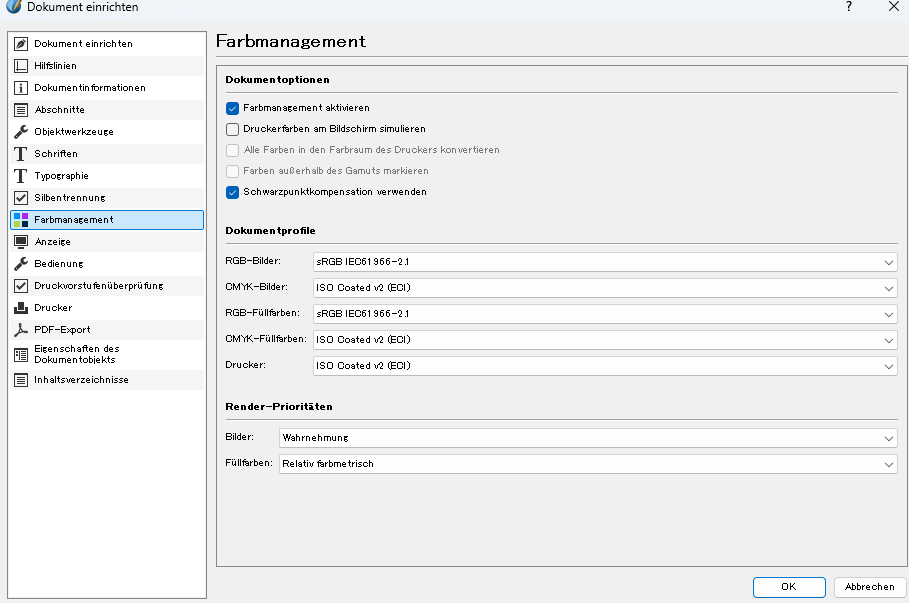Enable Druckerfarben am Bildschirm simulieren
Viewport: 909px width, 603px height.
coord(233,129)
